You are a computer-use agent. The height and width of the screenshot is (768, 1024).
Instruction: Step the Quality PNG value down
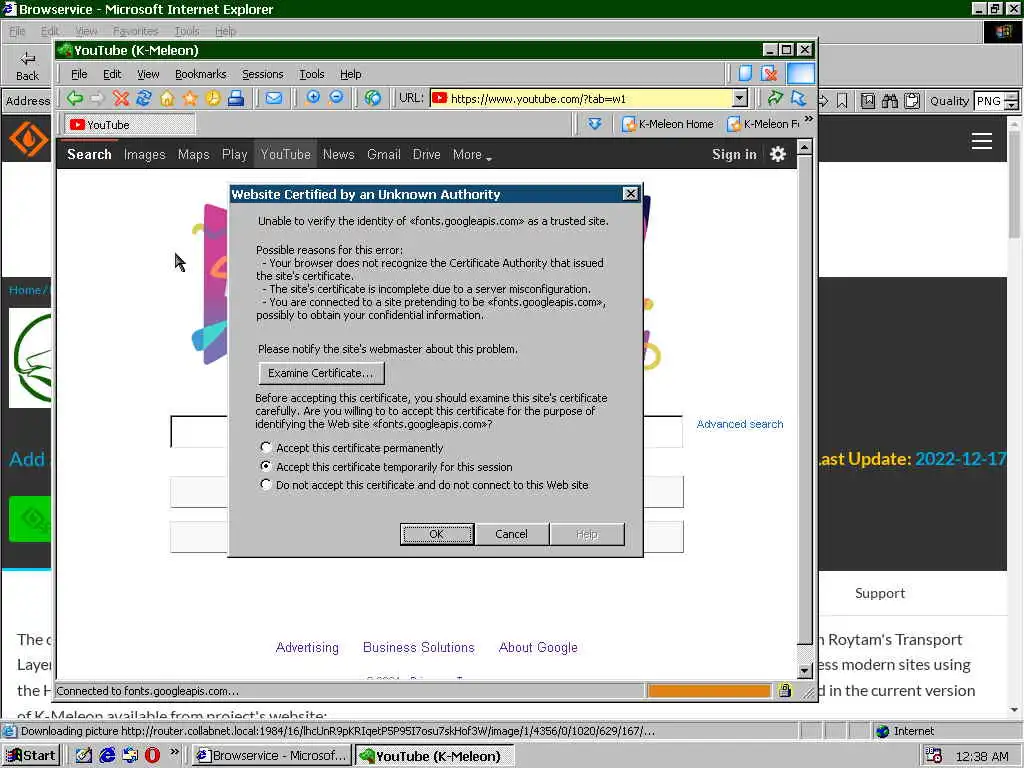click(x=1012, y=105)
